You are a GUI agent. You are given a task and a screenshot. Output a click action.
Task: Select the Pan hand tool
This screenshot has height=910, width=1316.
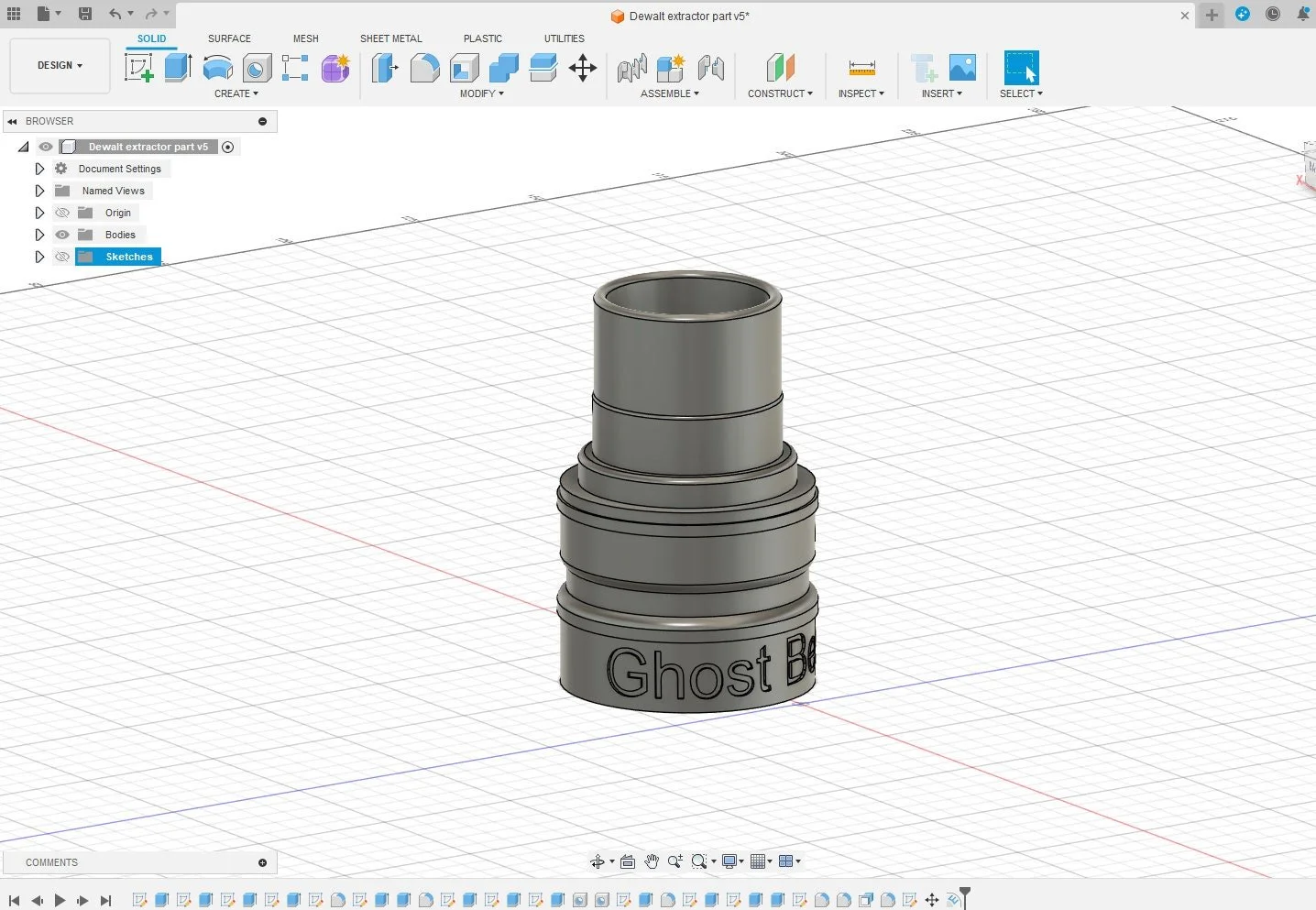(x=652, y=861)
